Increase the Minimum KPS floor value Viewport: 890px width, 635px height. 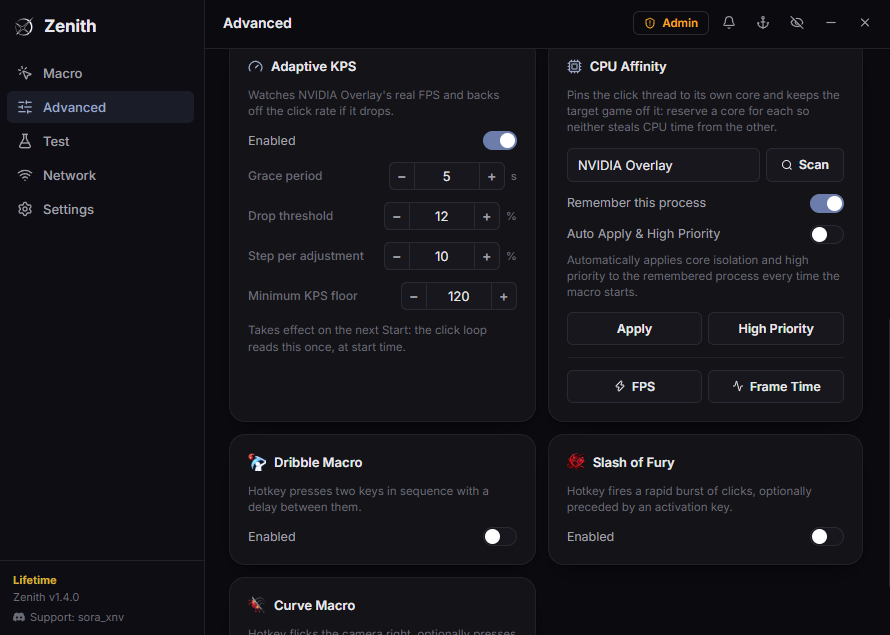(x=503, y=296)
